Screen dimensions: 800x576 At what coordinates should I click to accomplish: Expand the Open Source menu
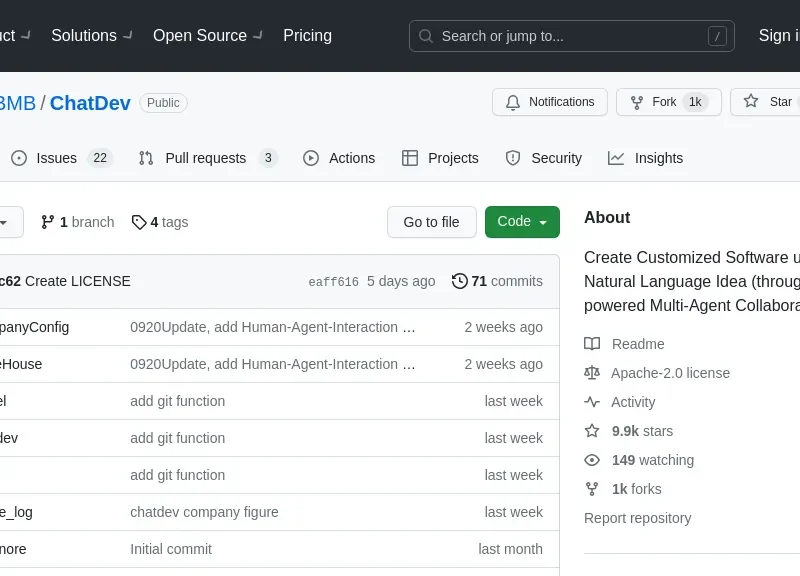click(207, 35)
